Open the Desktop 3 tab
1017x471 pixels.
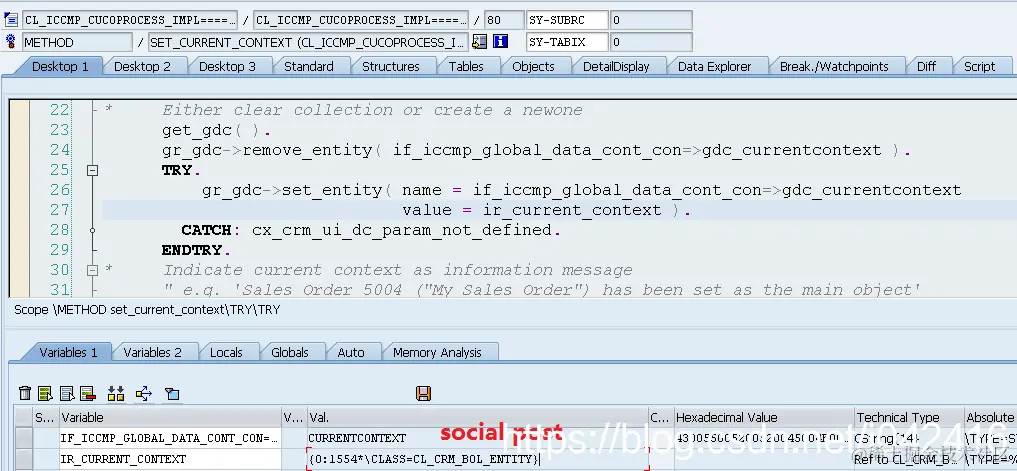click(x=227, y=66)
